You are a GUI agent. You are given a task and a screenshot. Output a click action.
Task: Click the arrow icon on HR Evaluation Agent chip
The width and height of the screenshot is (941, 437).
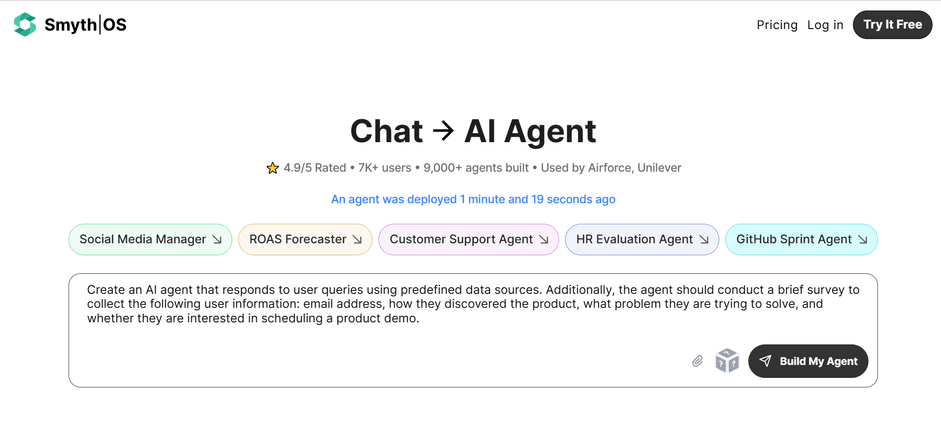point(703,240)
